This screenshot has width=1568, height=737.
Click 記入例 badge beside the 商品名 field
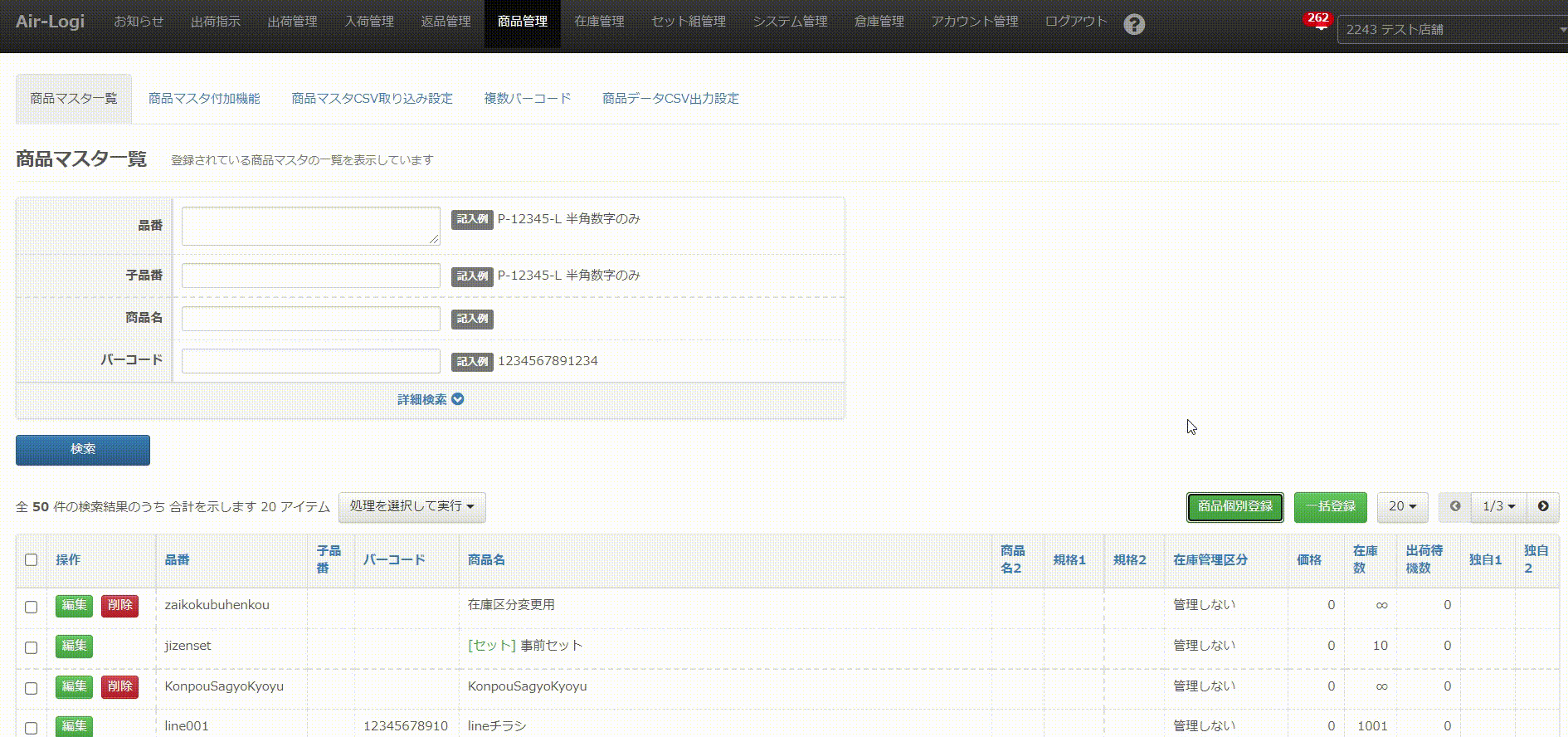coord(472,319)
